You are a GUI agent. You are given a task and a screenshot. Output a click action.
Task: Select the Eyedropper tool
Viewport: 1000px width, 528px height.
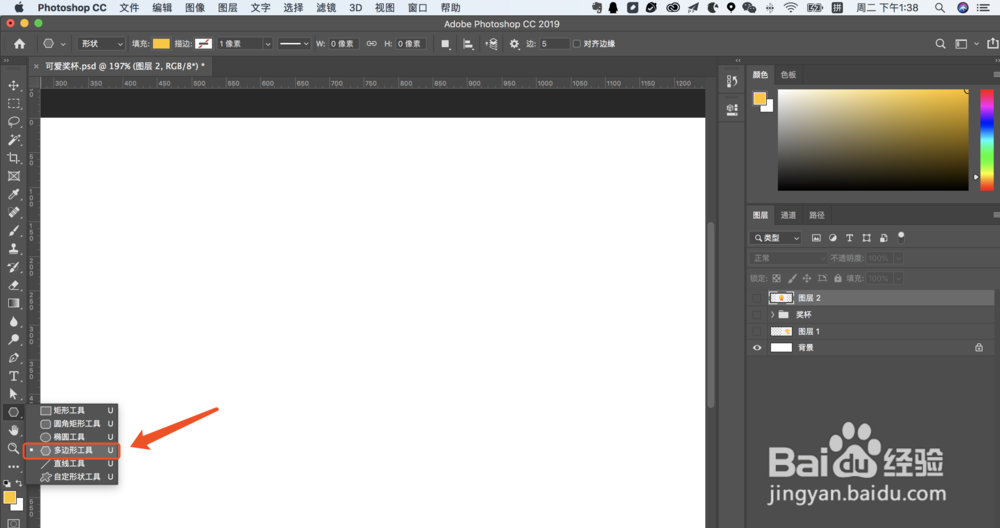pyautogui.click(x=13, y=194)
